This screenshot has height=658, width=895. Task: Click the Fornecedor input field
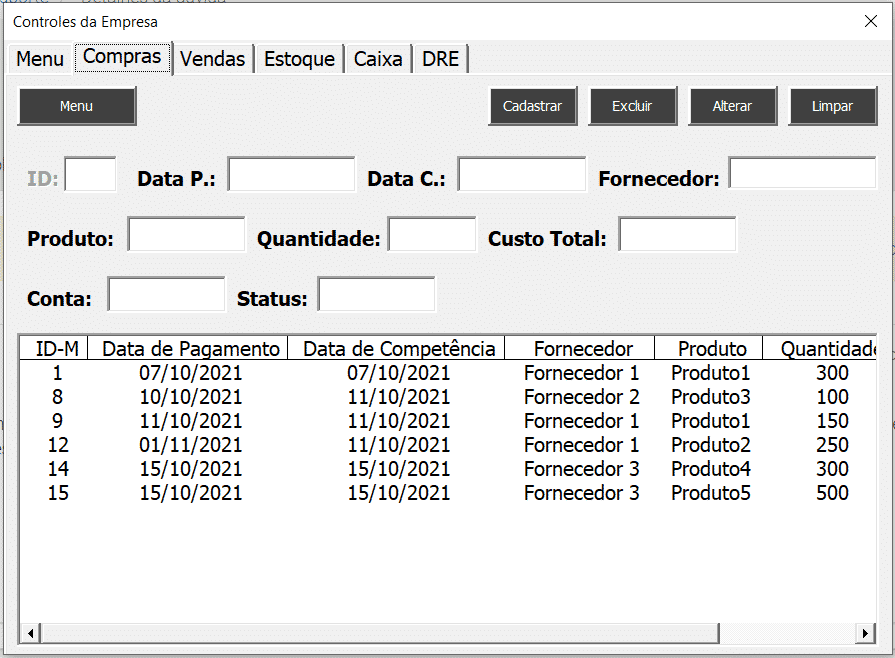(x=803, y=173)
